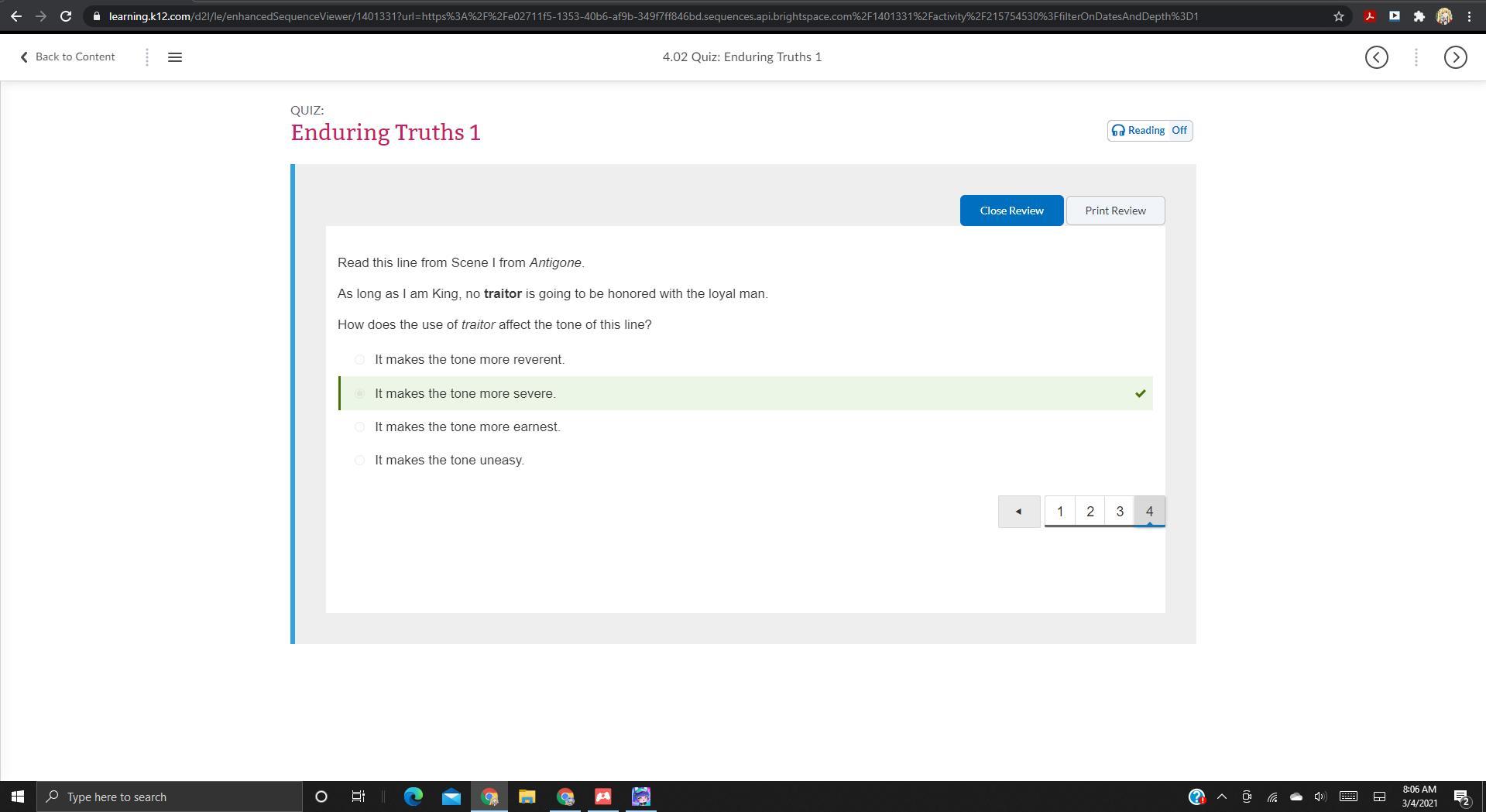Viewport: 1486px width, 812px height.
Task: Select 'It makes the tone more reverent'
Action: click(359, 359)
